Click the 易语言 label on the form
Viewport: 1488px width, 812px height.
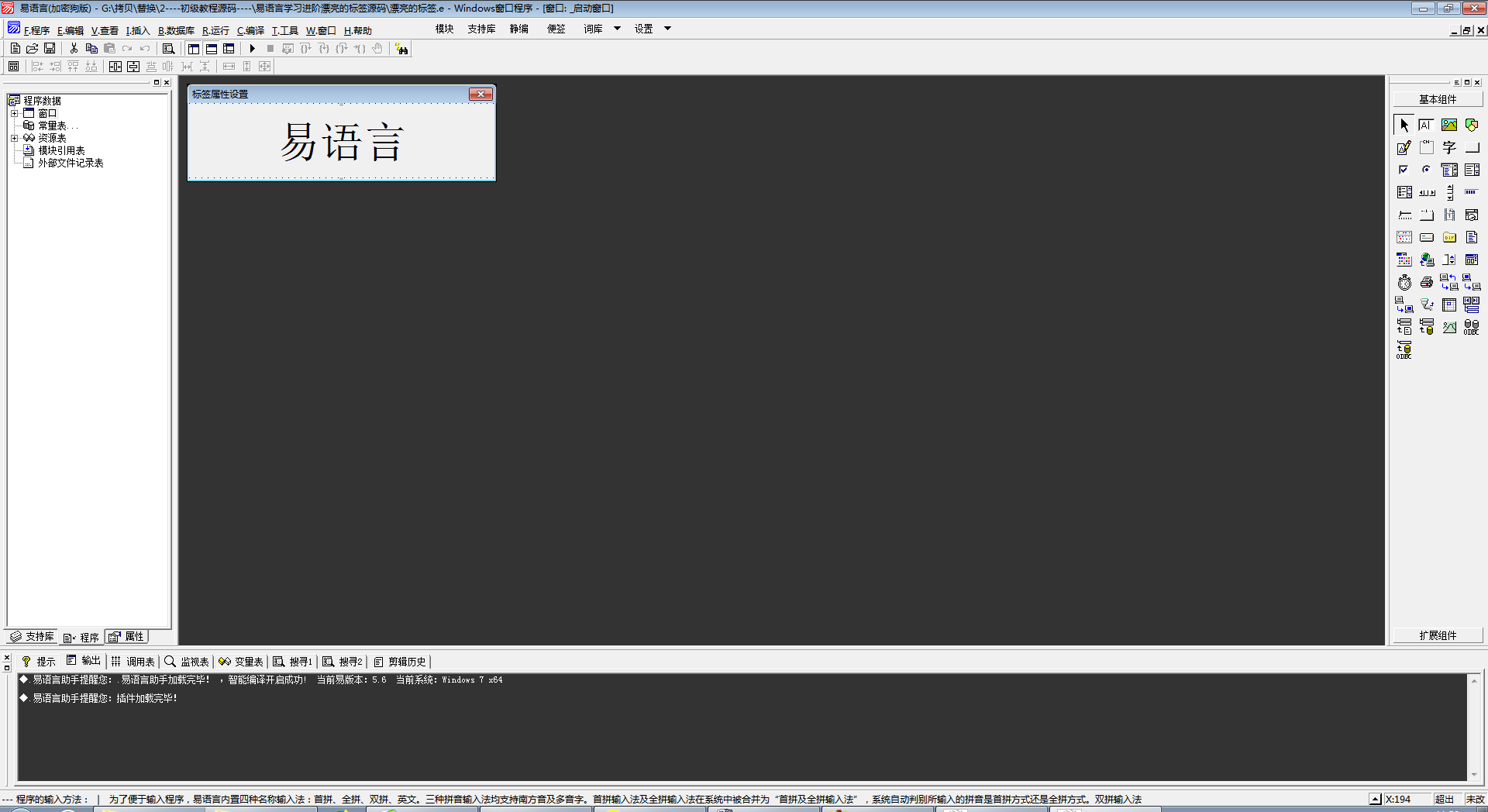coord(342,142)
